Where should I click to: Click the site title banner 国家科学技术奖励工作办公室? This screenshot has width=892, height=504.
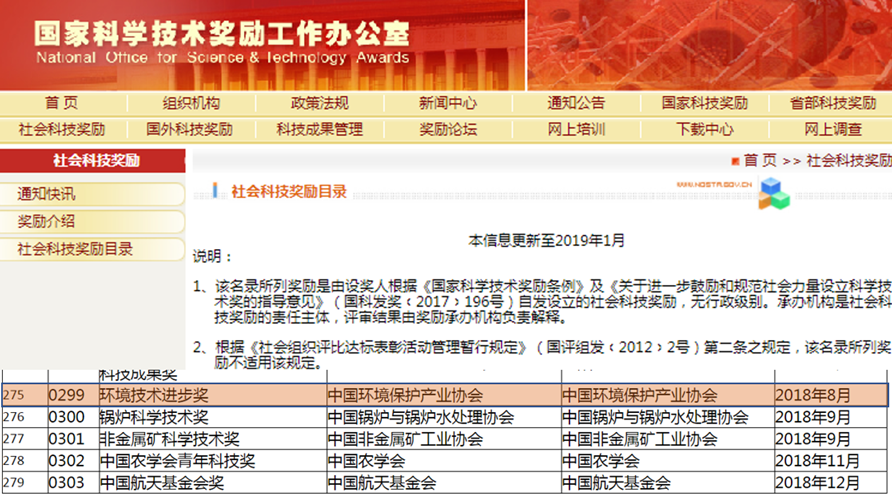(222, 34)
